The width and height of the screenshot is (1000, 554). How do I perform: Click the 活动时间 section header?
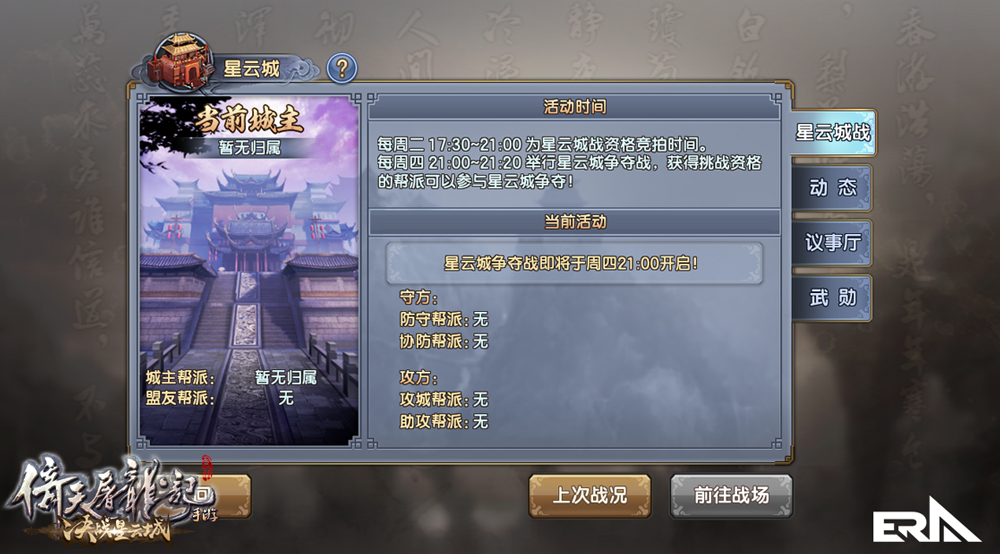pyautogui.click(x=574, y=107)
